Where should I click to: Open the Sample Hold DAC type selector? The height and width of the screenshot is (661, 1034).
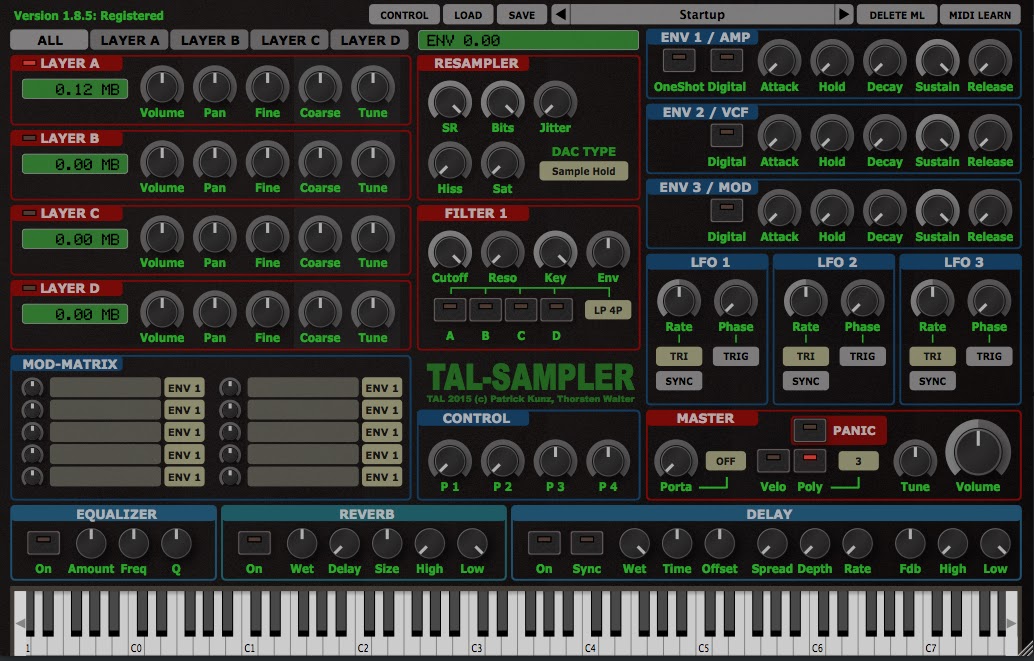[x=584, y=171]
